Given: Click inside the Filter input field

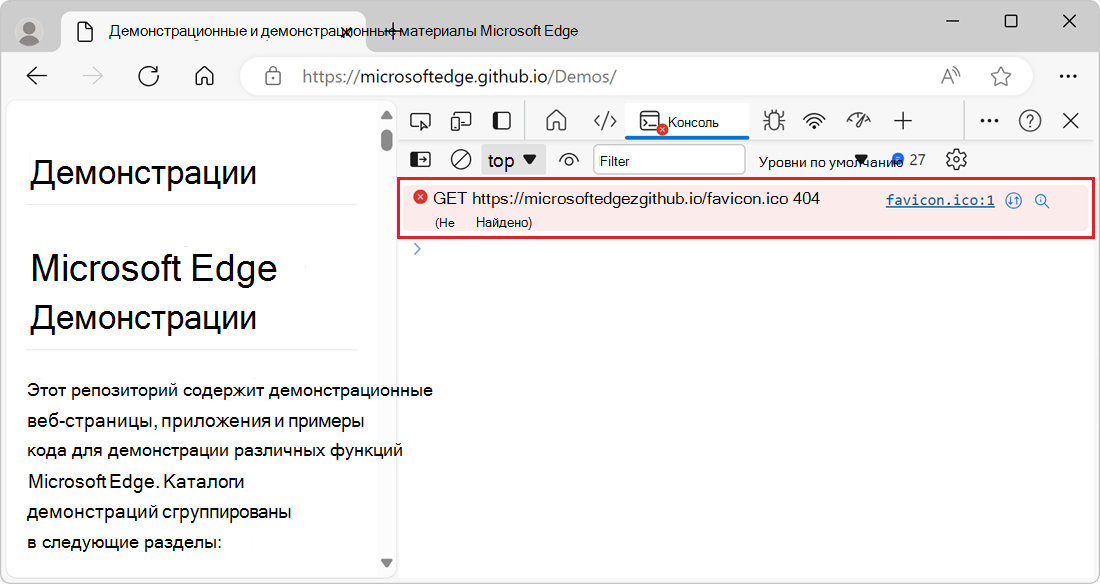Looking at the screenshot, I should [669, 159].
